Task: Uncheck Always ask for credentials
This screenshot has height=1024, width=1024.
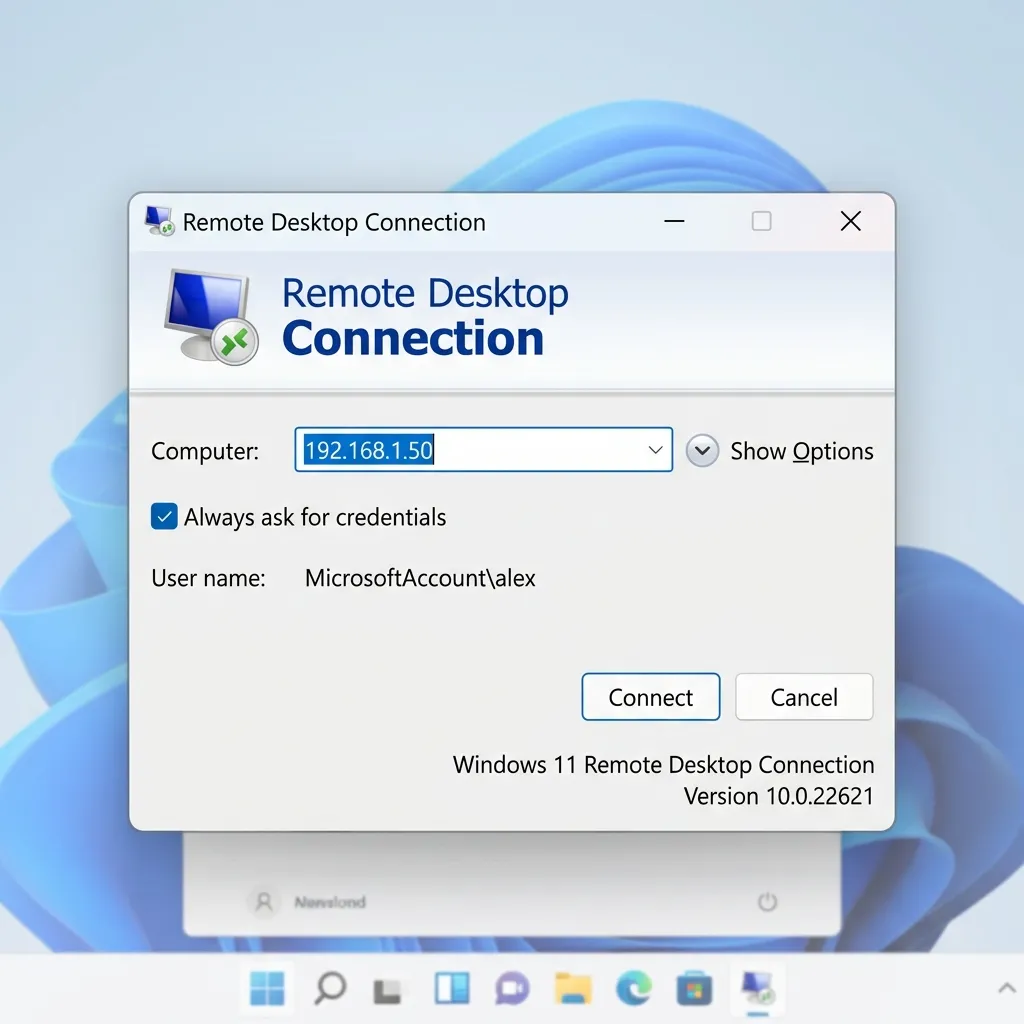Action: click(x=164, y=517)
